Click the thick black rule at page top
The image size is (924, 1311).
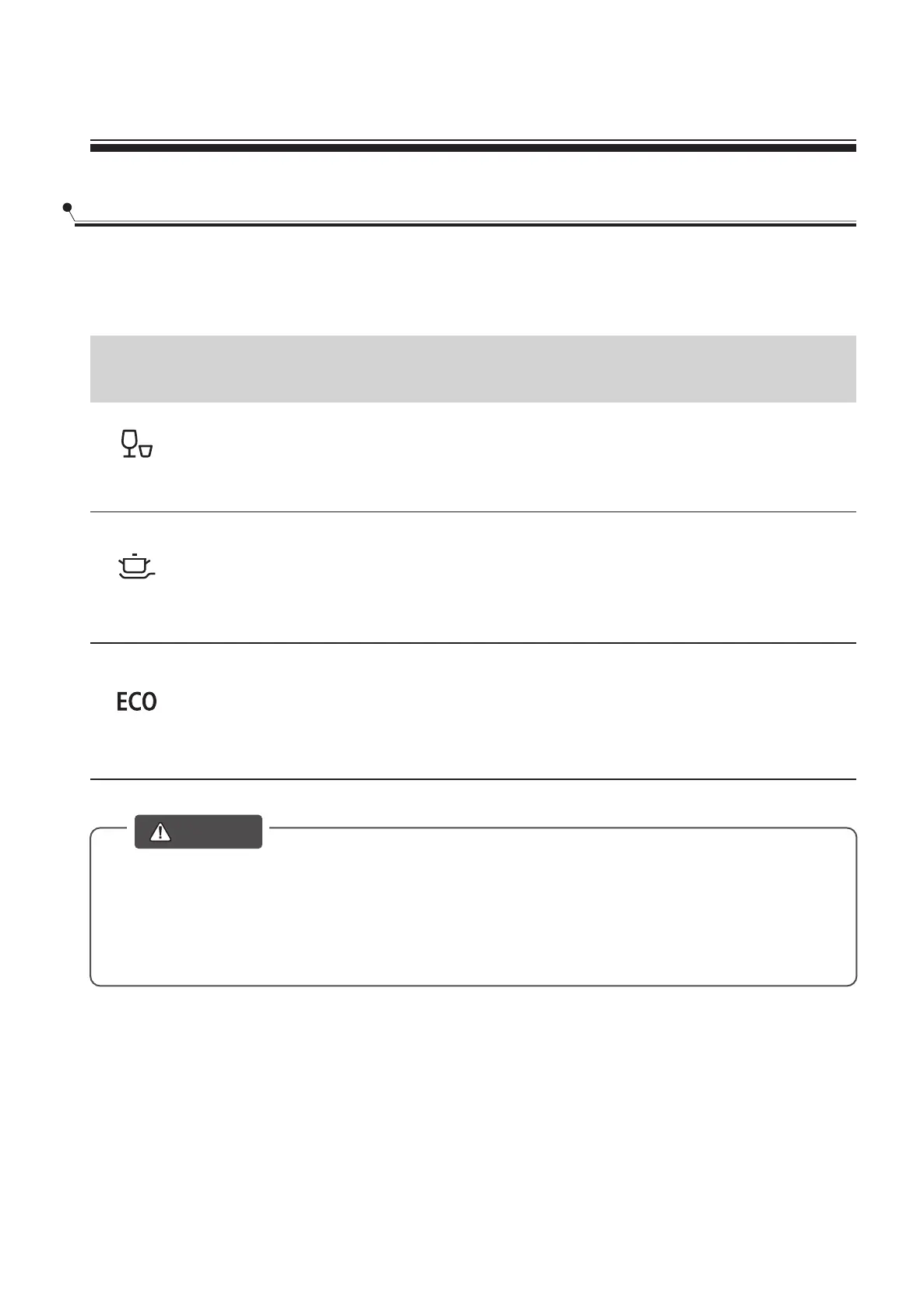[473, 147]
